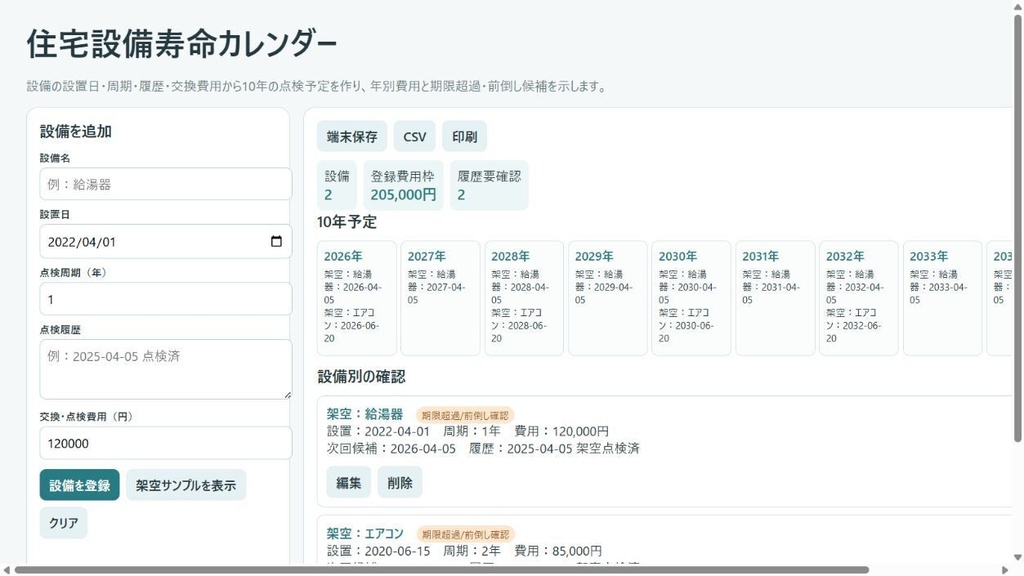This screenshot has height=576, width=1024.
Task: Click the 設備 count stat showing 2
Action: [337, 185]
